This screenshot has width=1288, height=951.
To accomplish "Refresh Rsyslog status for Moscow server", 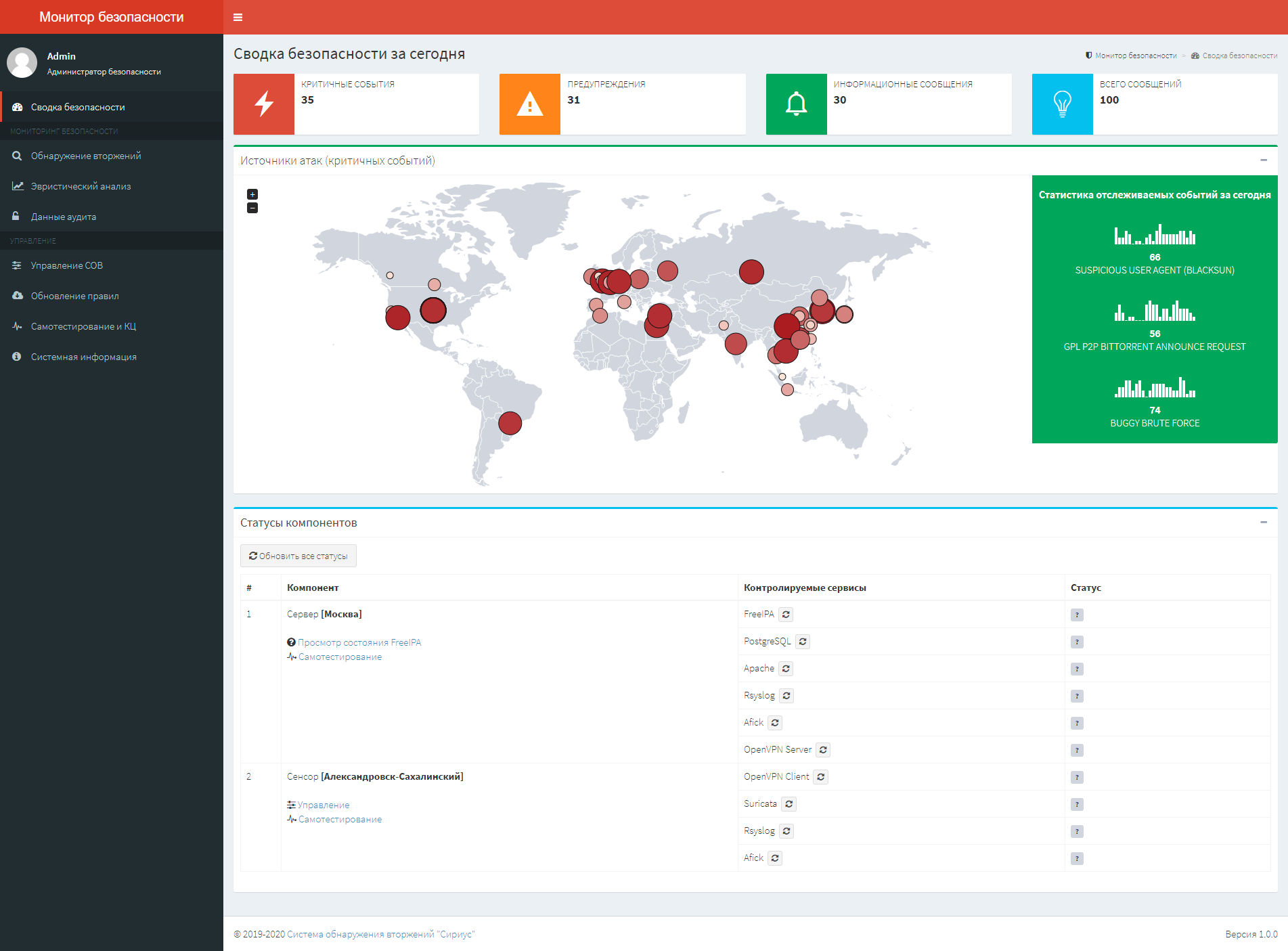I will [x=786, y=696].
